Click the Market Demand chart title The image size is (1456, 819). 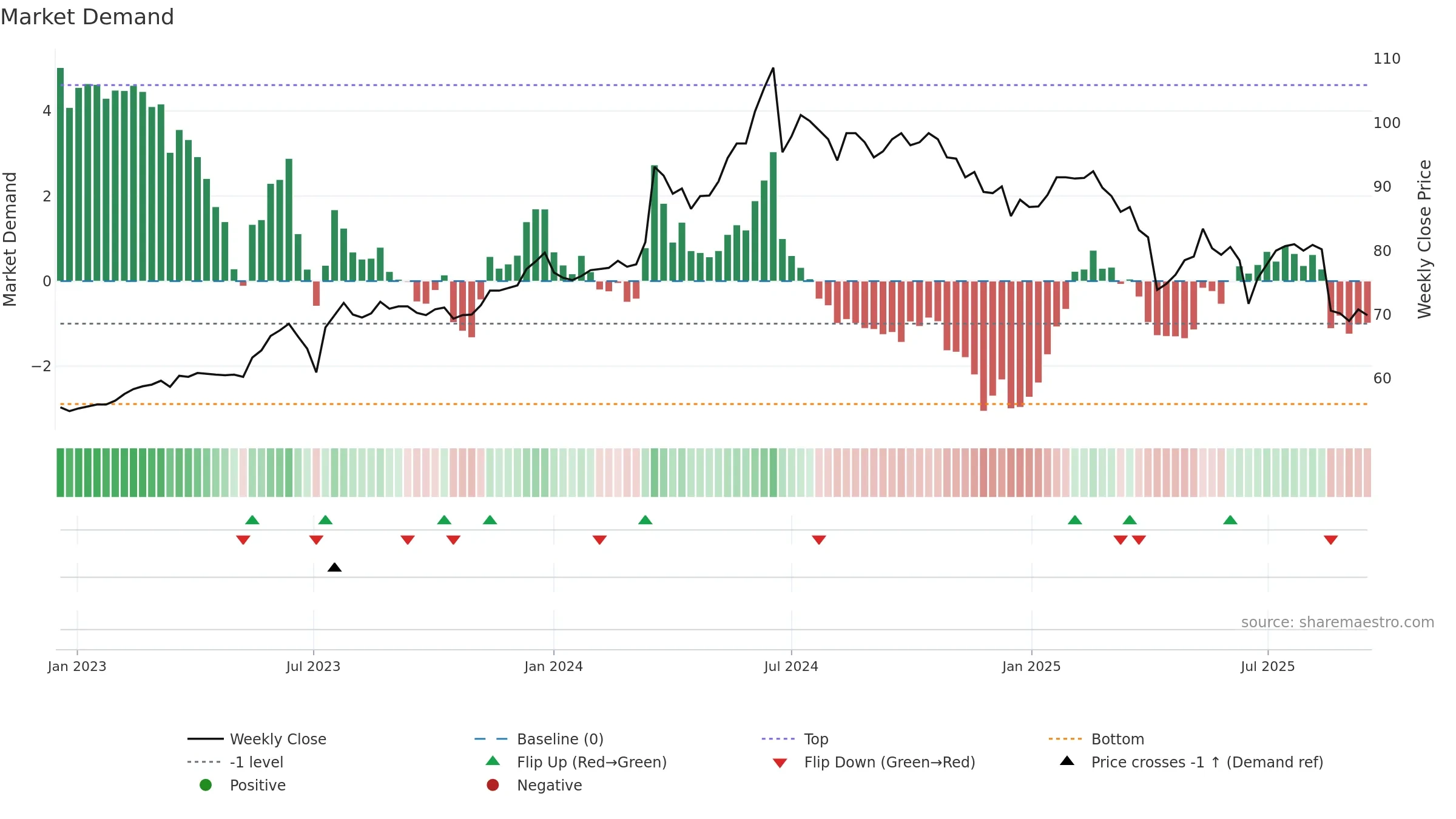point(87,17)
